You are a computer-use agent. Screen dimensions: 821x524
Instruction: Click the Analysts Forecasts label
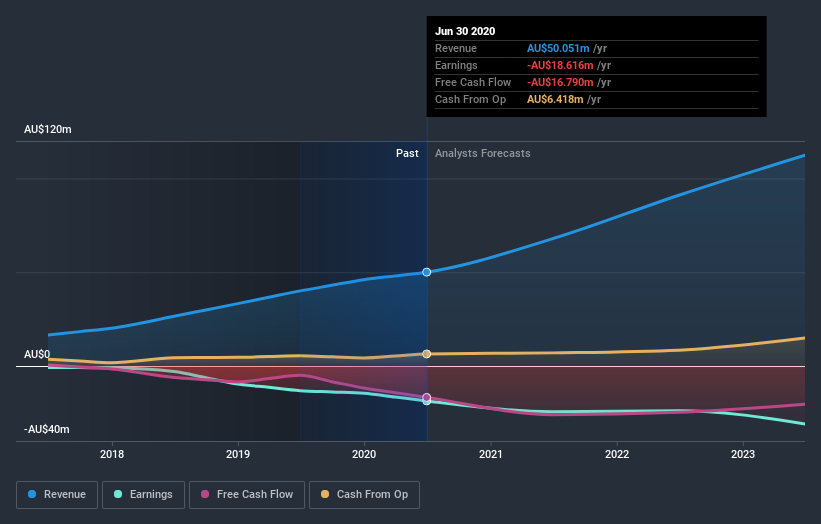[483, 153]
